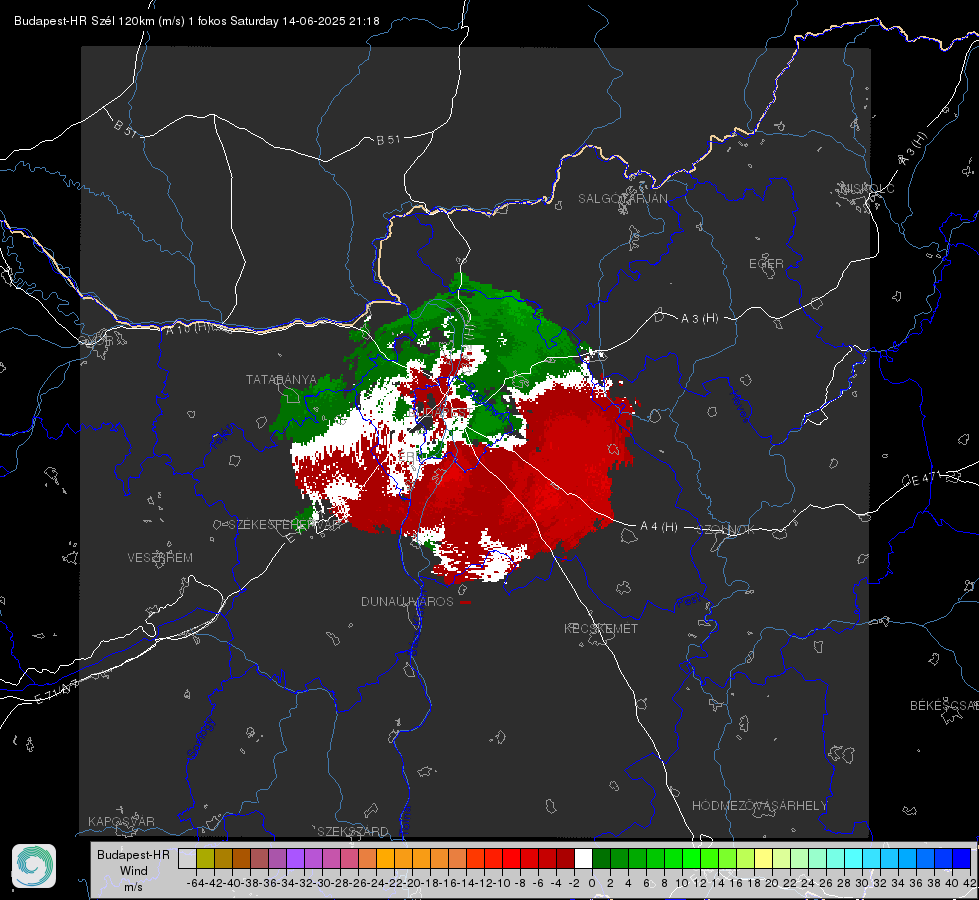Click the SZÉKESFEHÉRVÁR city label
Screen dimensions: 979x900
[285, 525]
